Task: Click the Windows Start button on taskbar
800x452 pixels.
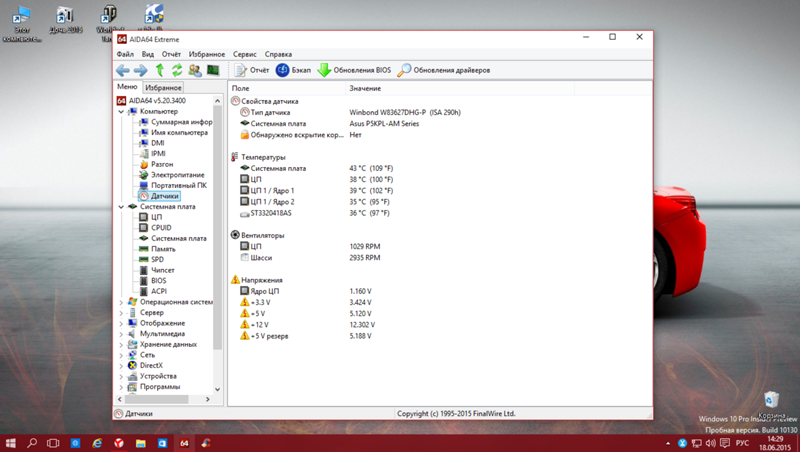Action: coord(11,442)
